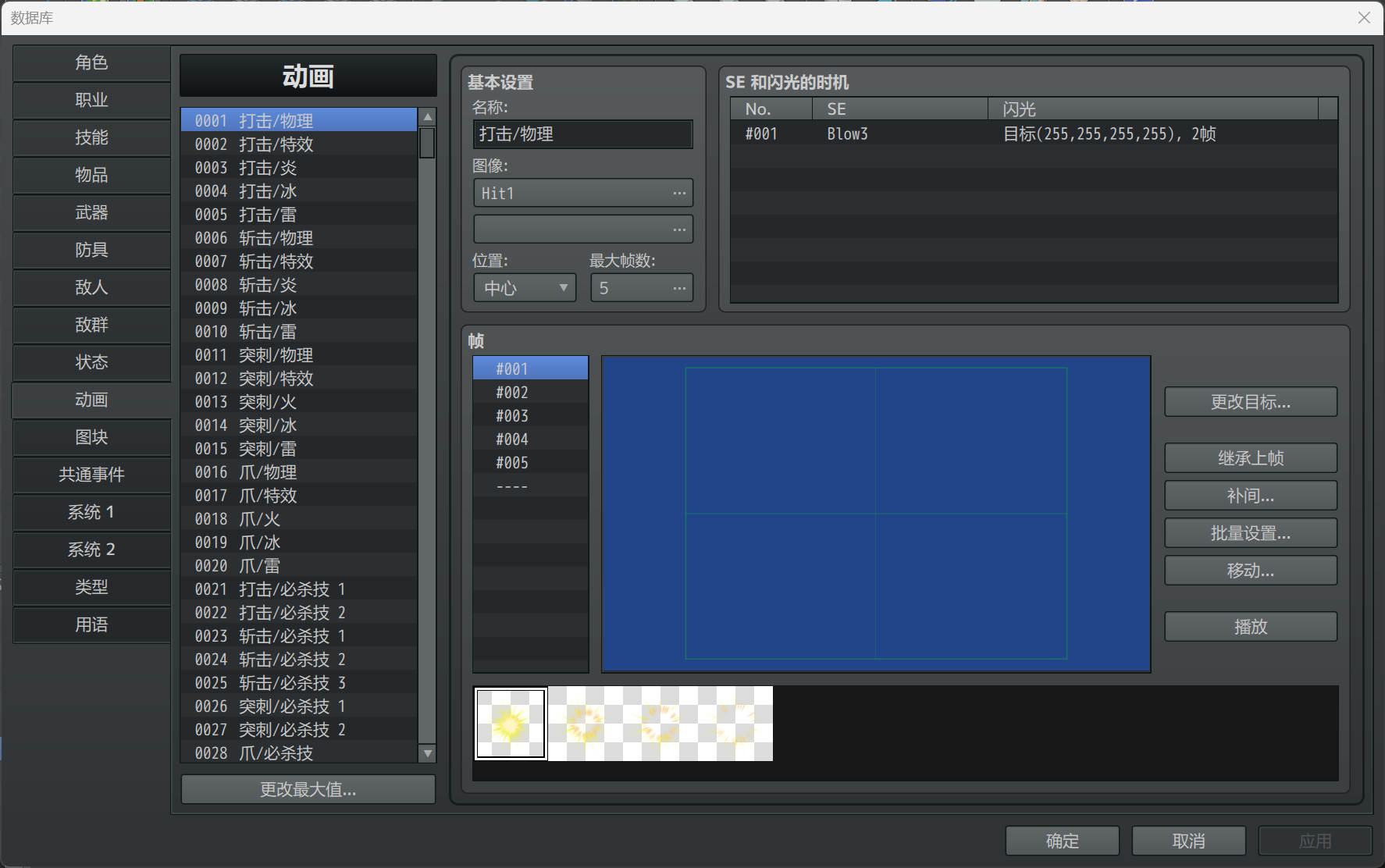Image resolution: width=1385 pixels, height=868 pixels.
Task: Switch to the 图块 tab
Action: (91, 438)
